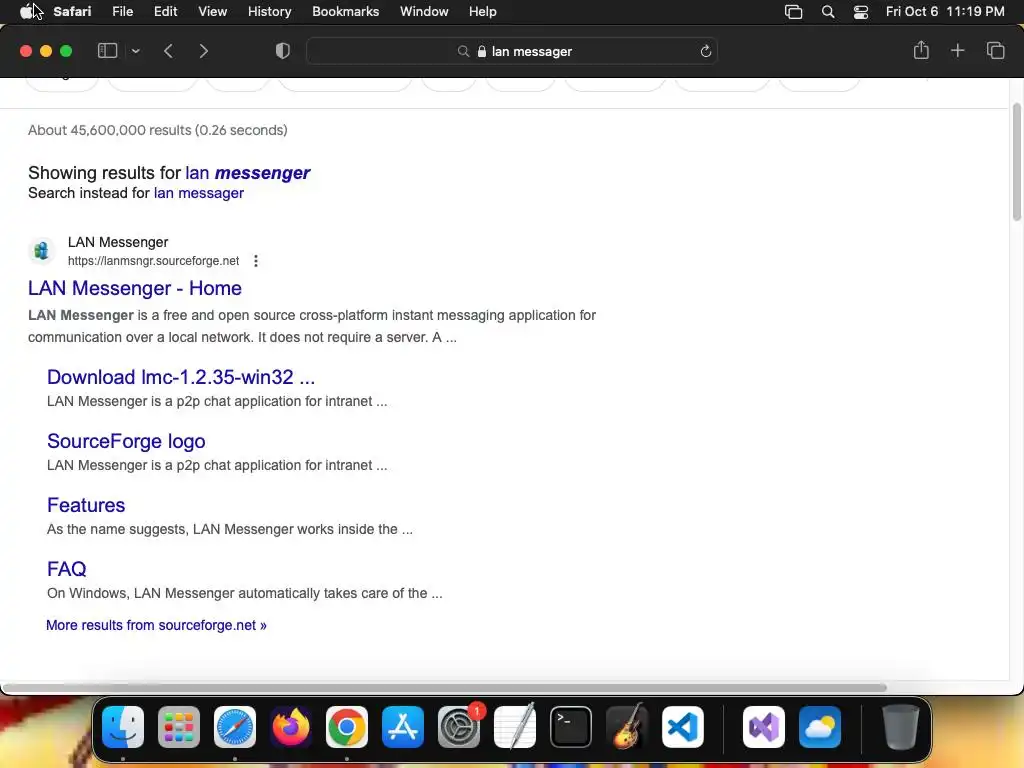This screenshot has height=768, width=1024.
Task: Open TextEdit from the Dock
Action: pos(515,727)
